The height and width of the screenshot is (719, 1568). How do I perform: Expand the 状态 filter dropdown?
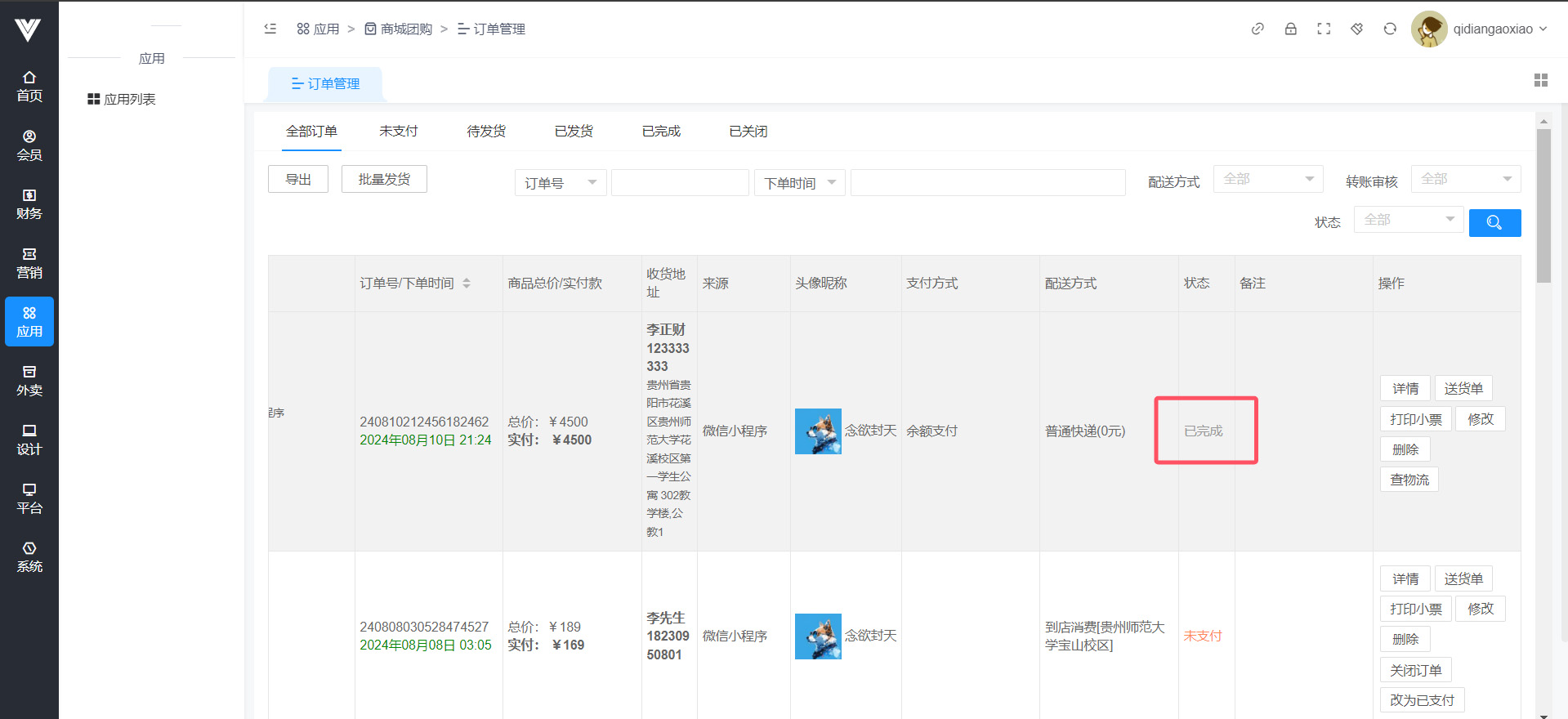(1408, 220)
